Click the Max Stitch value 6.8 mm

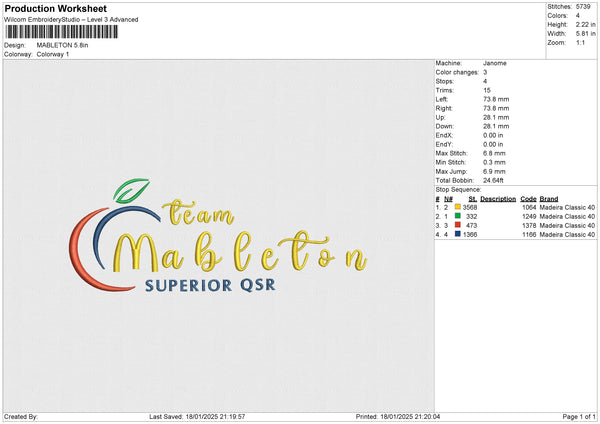[x=494, y=153]
